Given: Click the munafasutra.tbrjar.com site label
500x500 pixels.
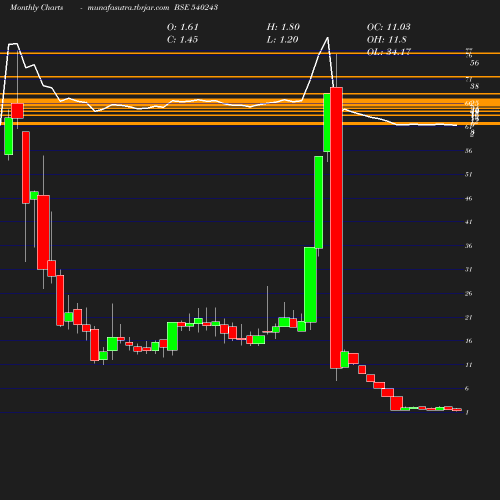Looking at the screenshot, I should point(128,7).
